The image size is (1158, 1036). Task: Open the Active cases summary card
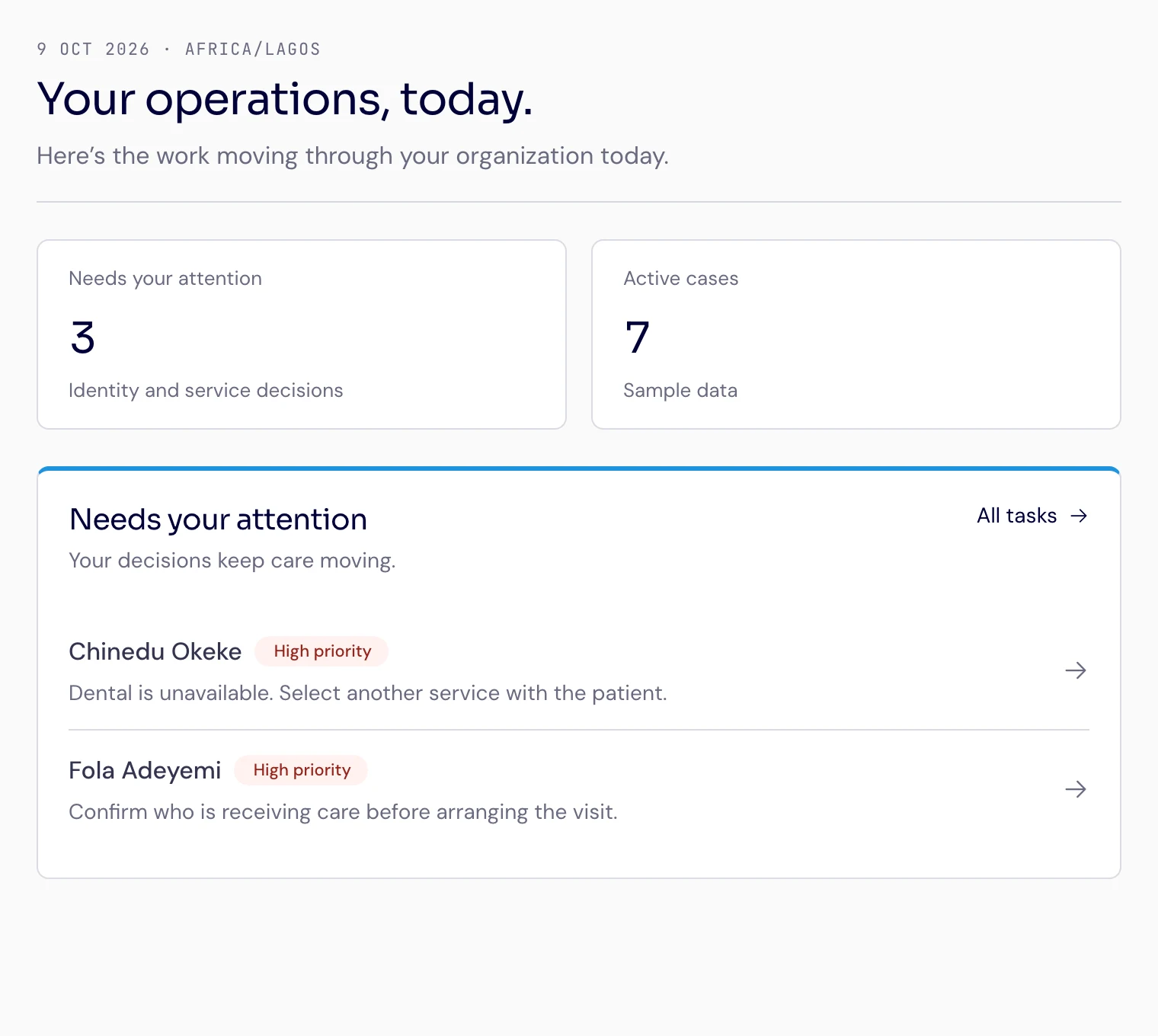856,334
